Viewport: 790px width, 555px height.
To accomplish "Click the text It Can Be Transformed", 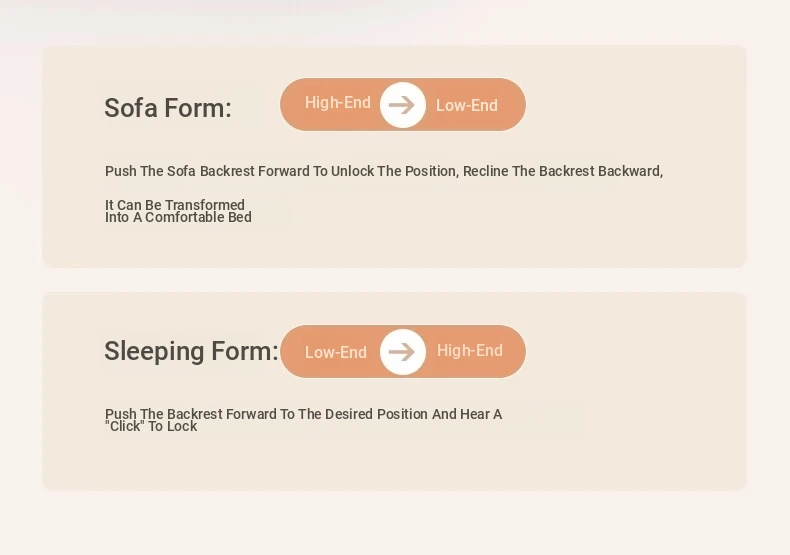I will [x=175, y=205].
